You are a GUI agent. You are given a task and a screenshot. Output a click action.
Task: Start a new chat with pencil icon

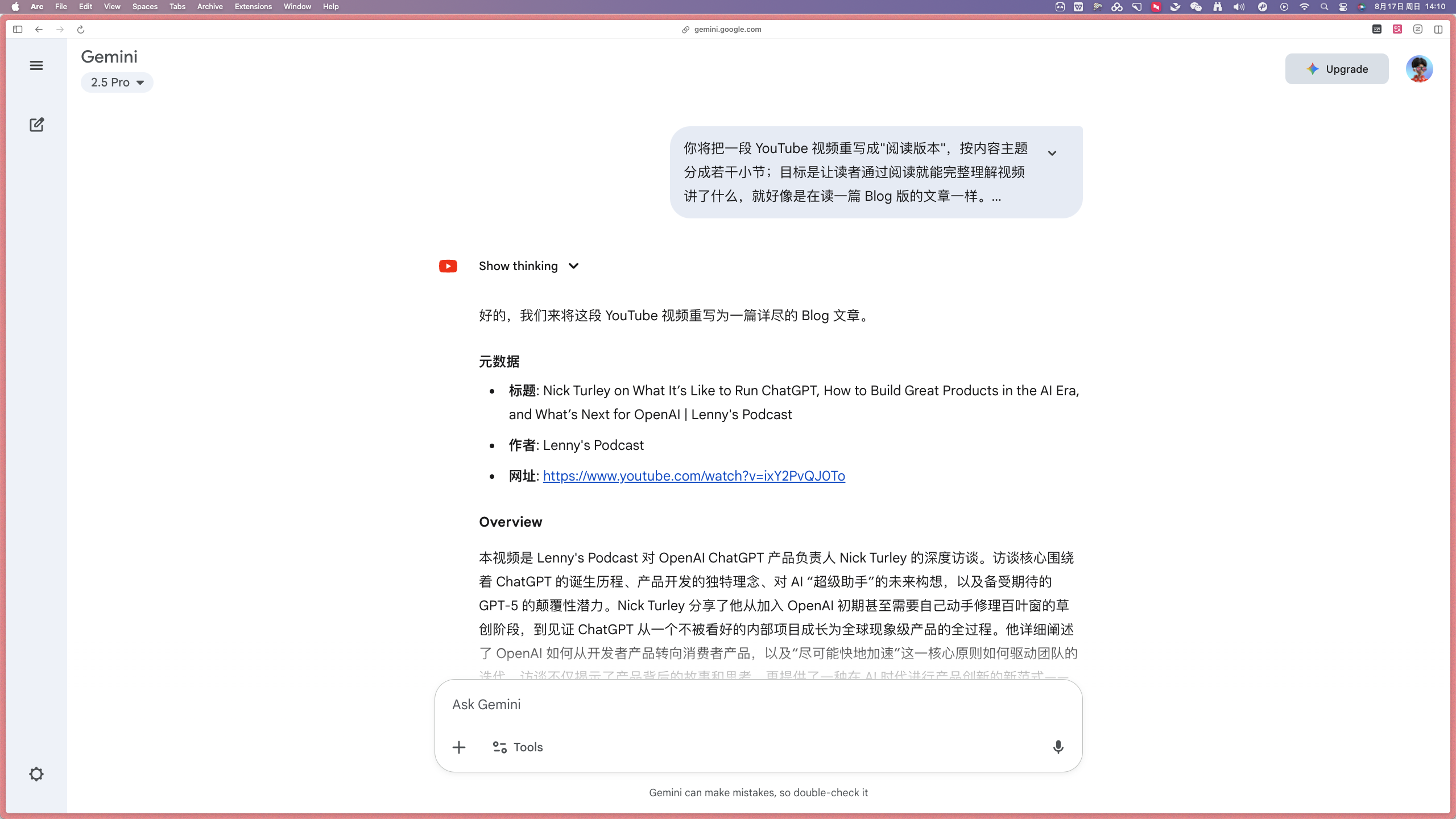(x=36, y=125)
